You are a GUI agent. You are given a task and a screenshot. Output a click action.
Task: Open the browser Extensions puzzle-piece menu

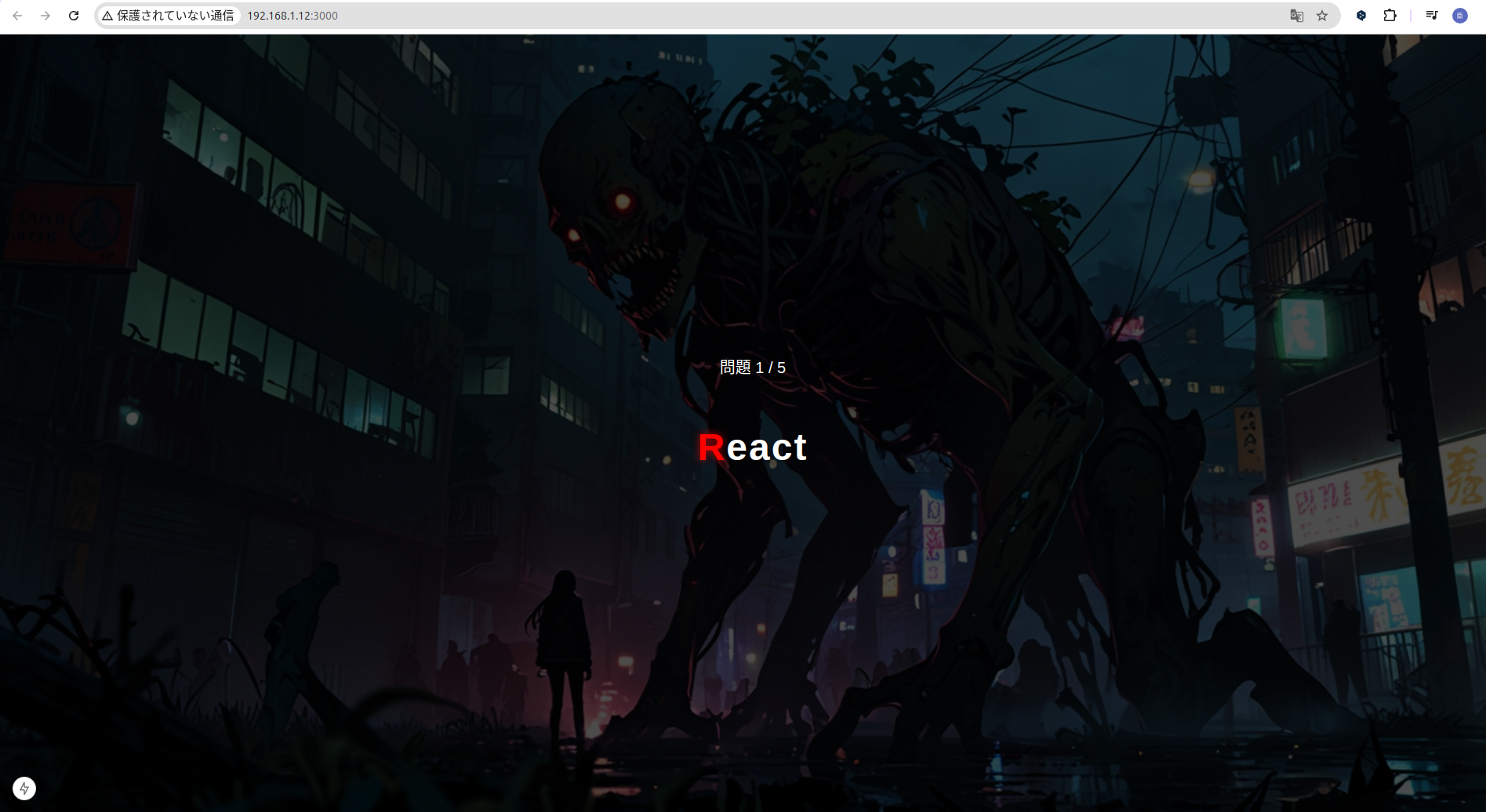[x=1390, y=16]
